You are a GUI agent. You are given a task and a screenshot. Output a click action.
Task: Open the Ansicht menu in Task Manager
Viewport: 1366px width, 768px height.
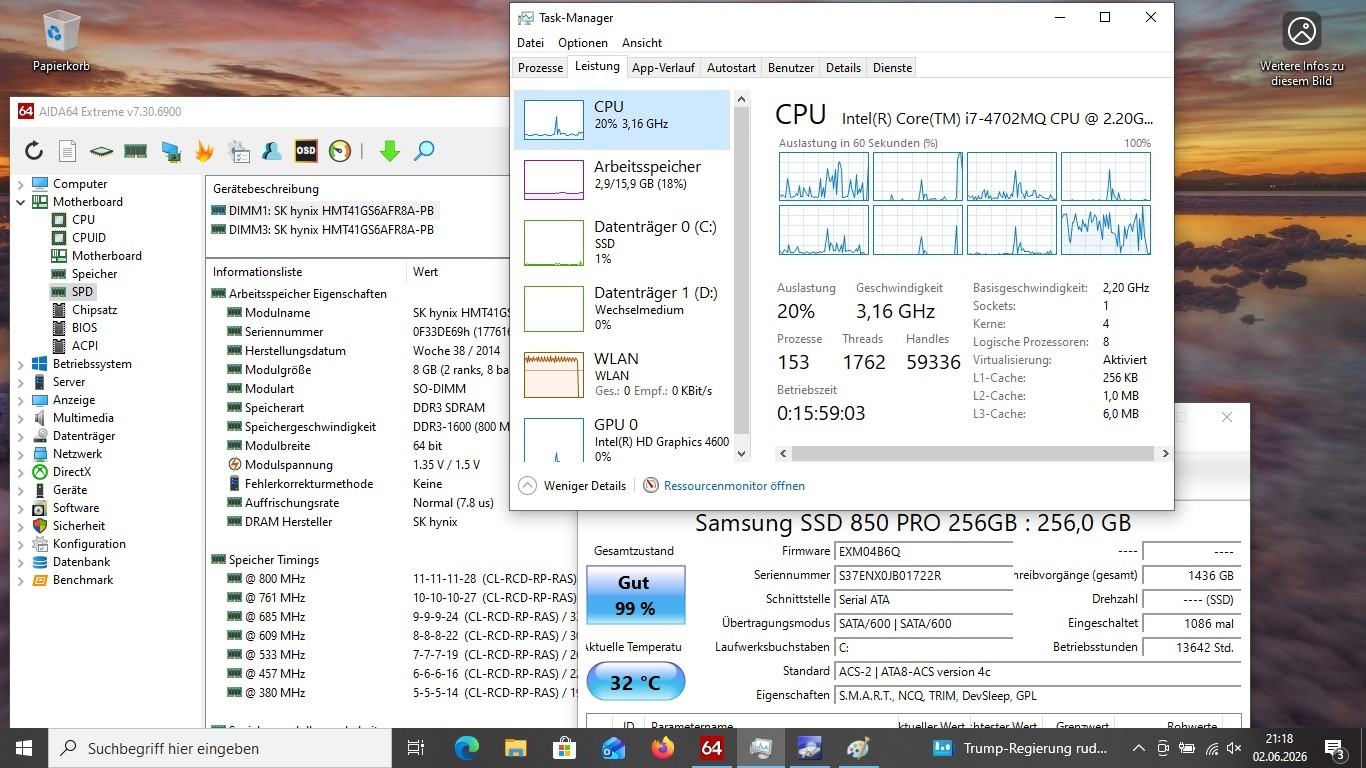click(642, 43)
